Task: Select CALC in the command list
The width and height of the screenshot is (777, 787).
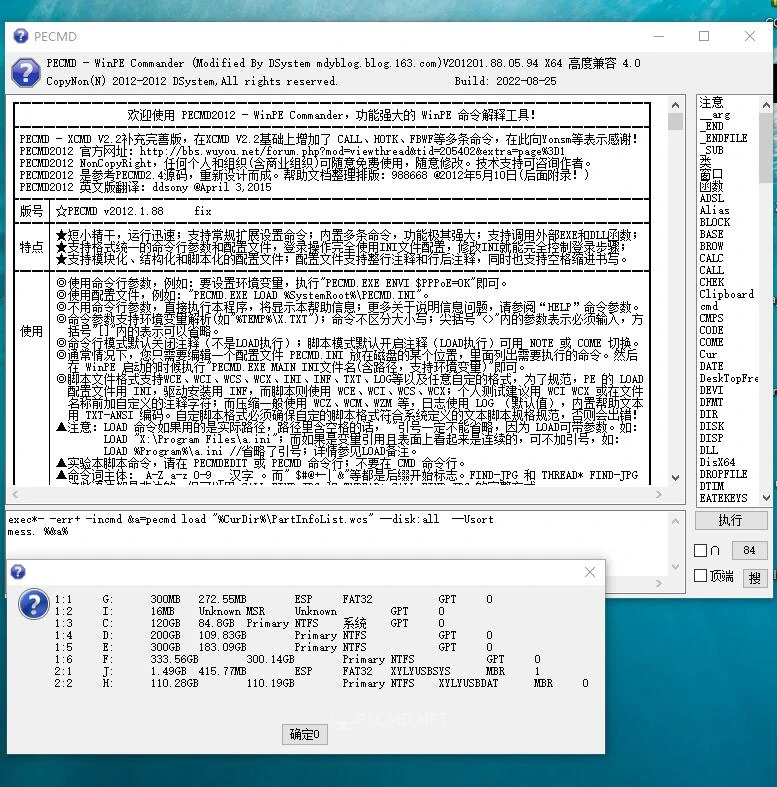Action: tap(712, 258)
